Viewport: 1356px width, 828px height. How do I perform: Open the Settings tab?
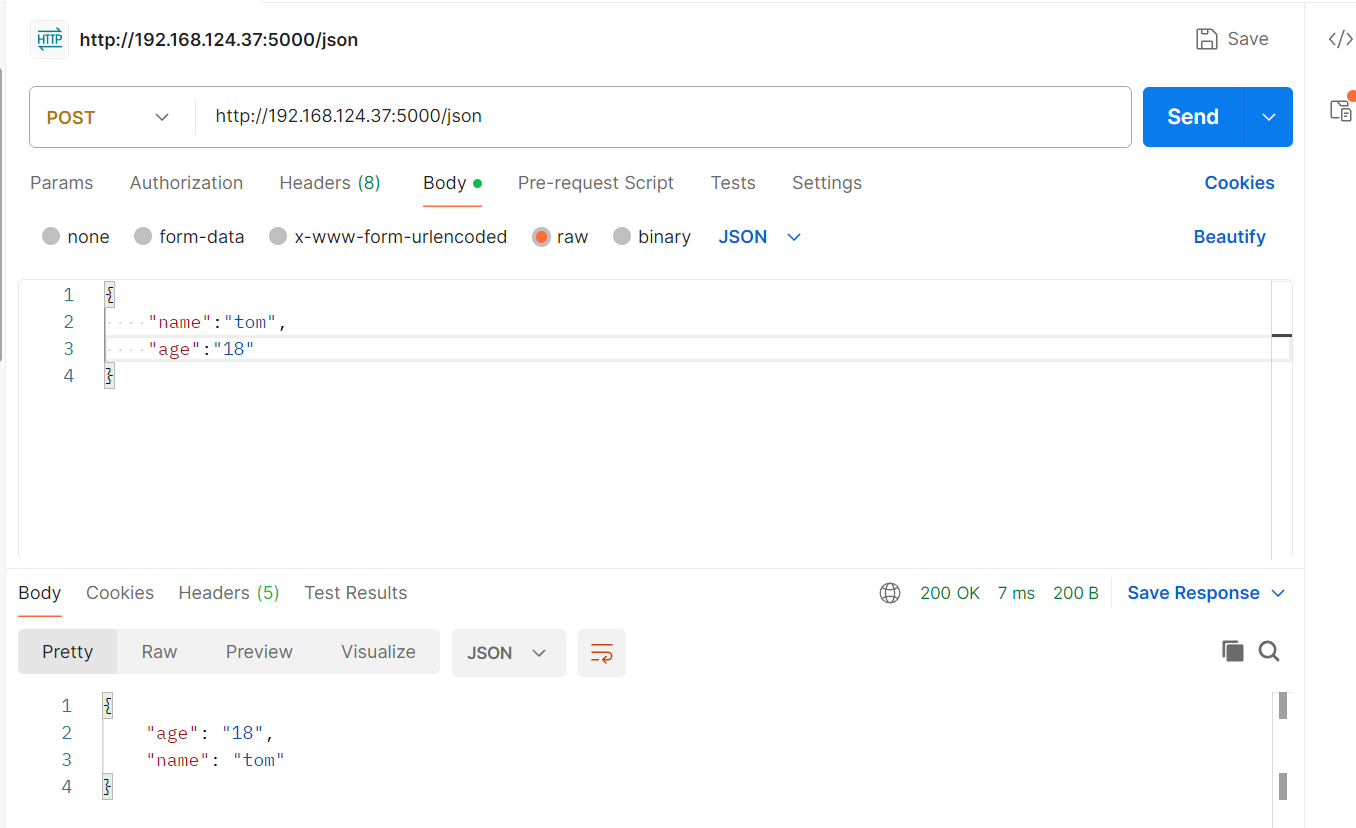pos(827,183)
